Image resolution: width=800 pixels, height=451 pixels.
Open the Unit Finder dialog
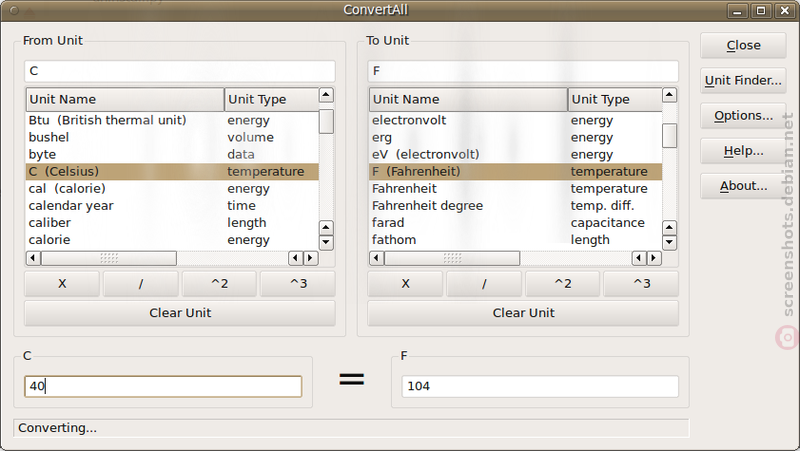point(743,81)
